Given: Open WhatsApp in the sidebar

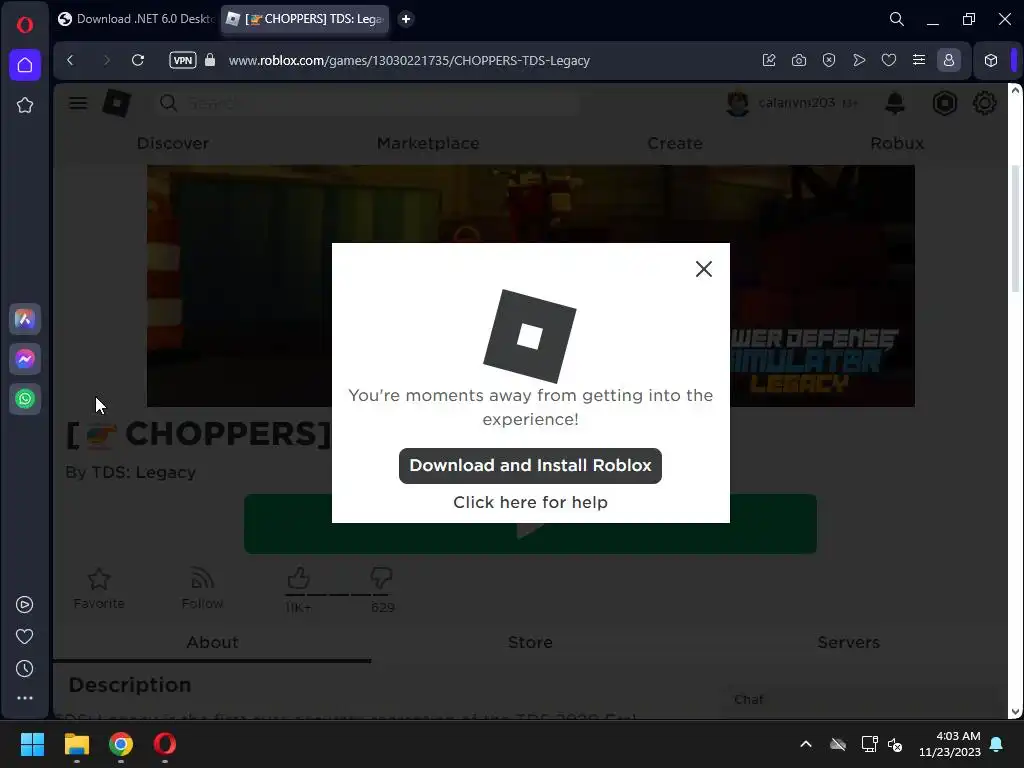Looking at the screenshot, I should 25,399.
